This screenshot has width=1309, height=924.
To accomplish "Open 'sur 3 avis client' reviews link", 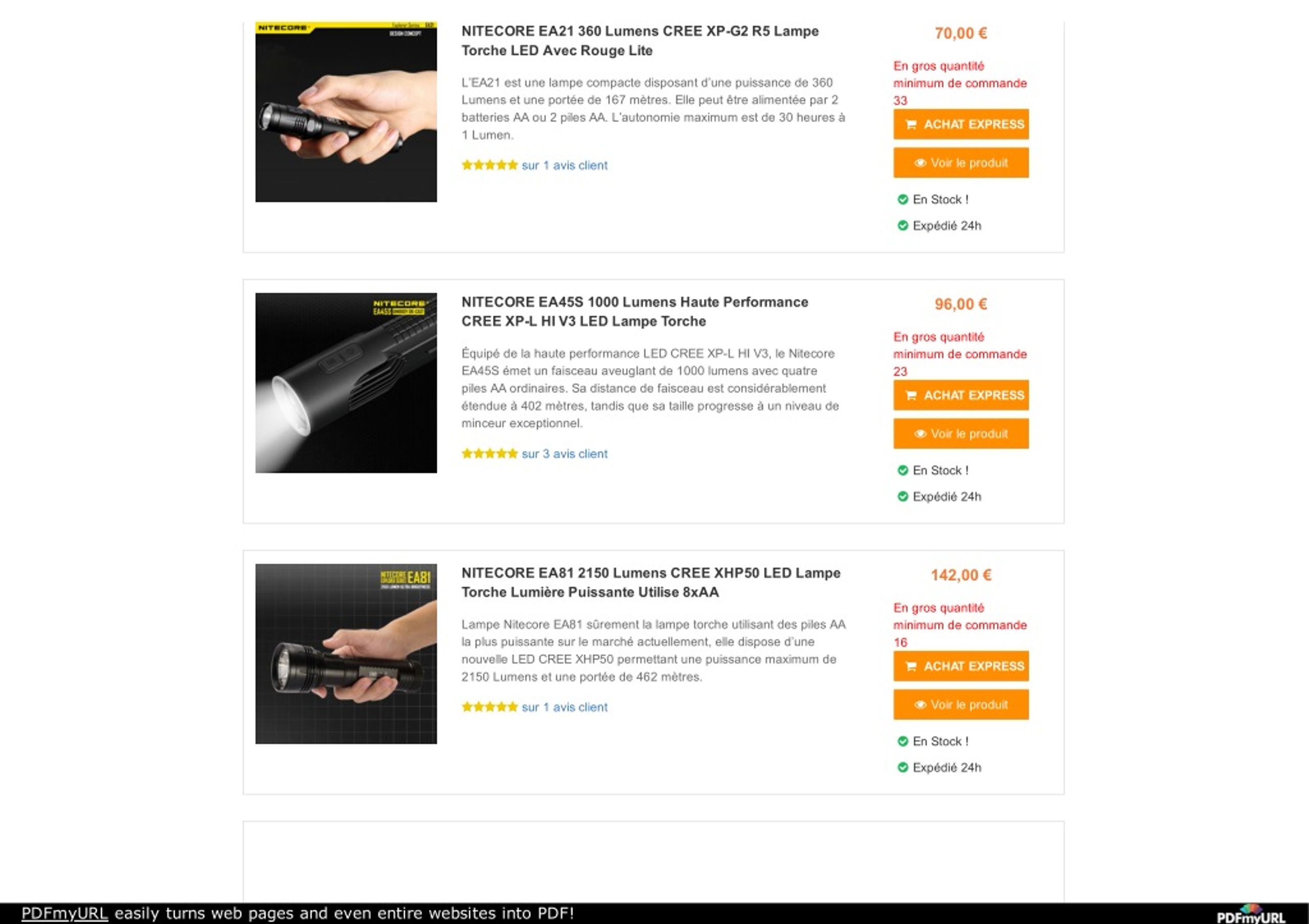I will pos(565,454).
